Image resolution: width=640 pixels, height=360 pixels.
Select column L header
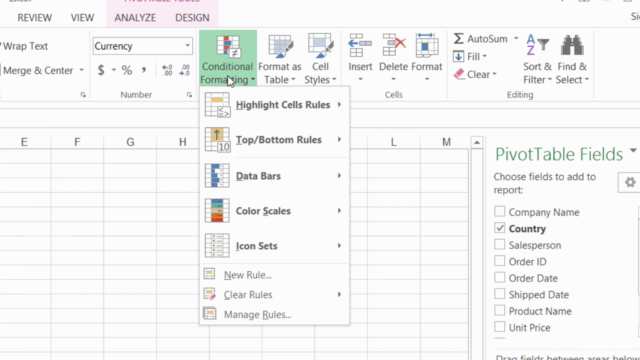[393, 142]
